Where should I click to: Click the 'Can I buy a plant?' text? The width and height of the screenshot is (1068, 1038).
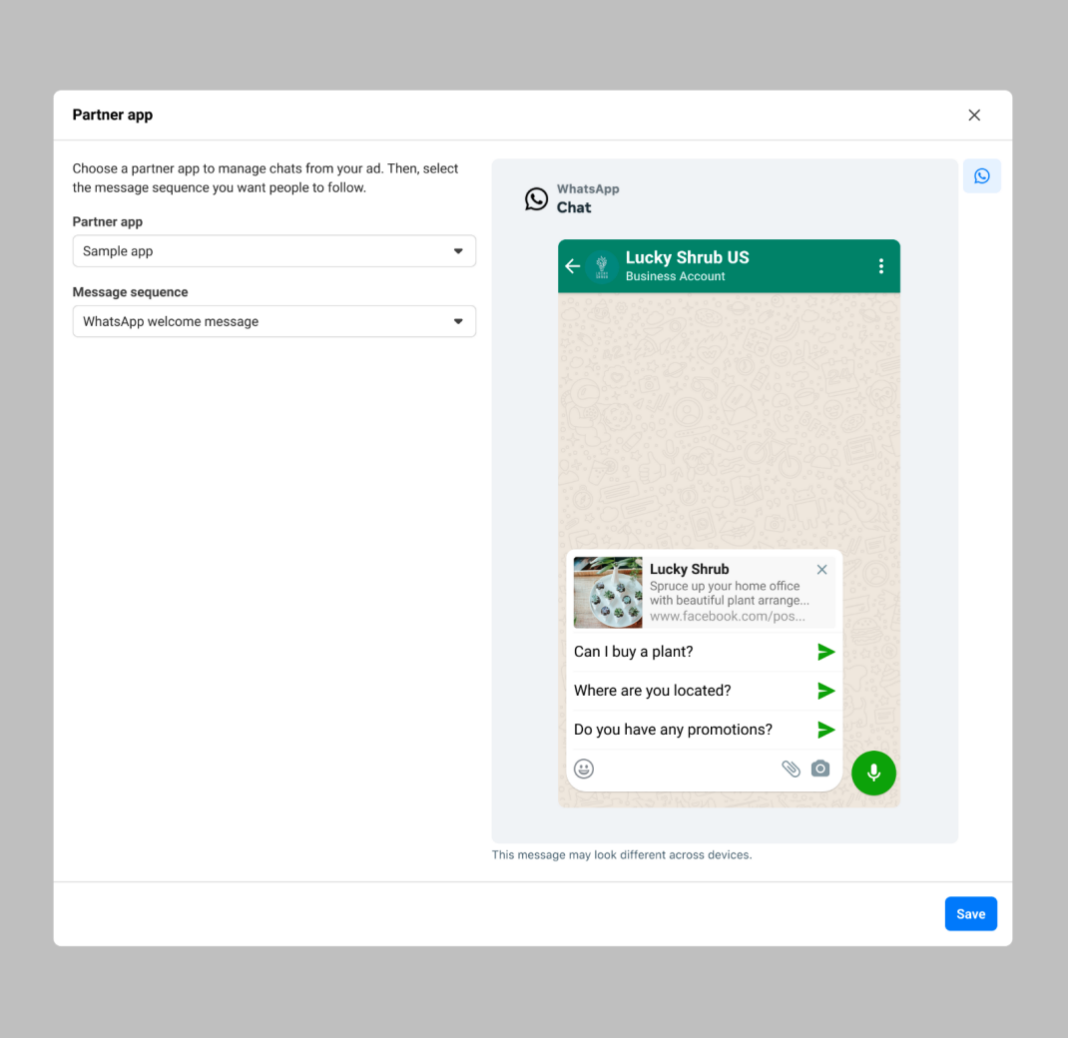[633, 652]
